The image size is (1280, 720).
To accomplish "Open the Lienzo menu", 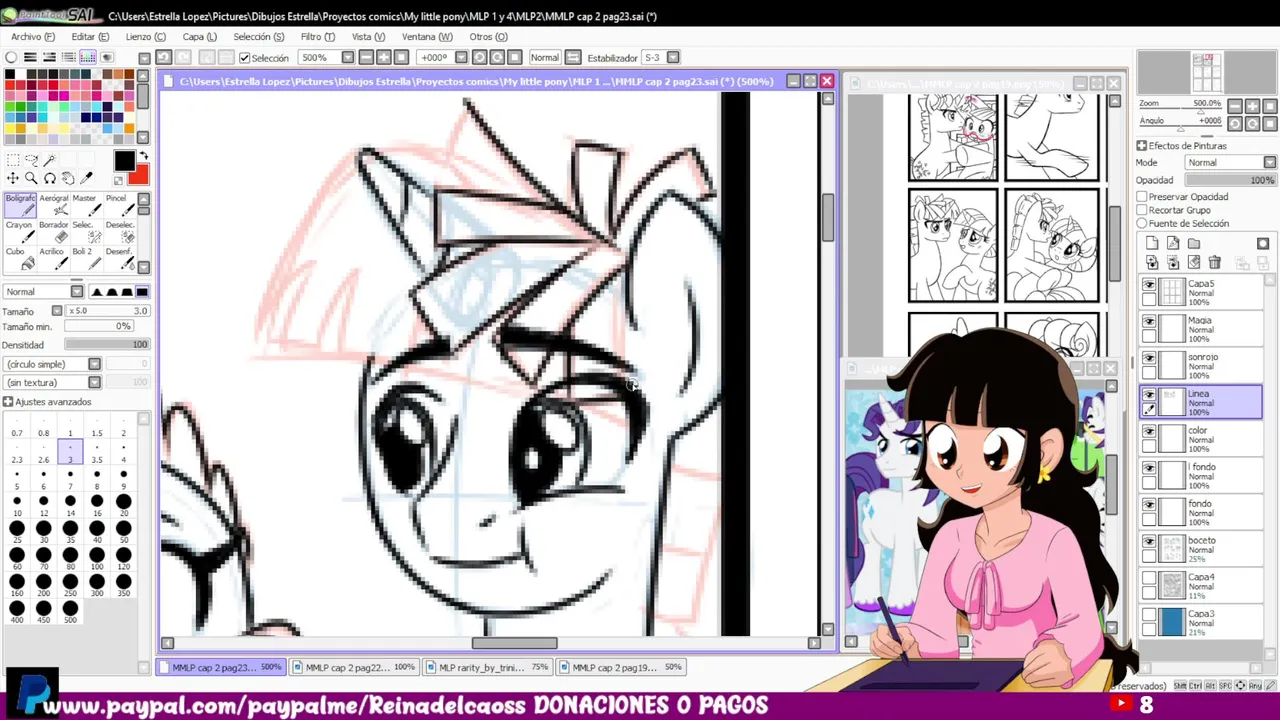I will (145, 37).
